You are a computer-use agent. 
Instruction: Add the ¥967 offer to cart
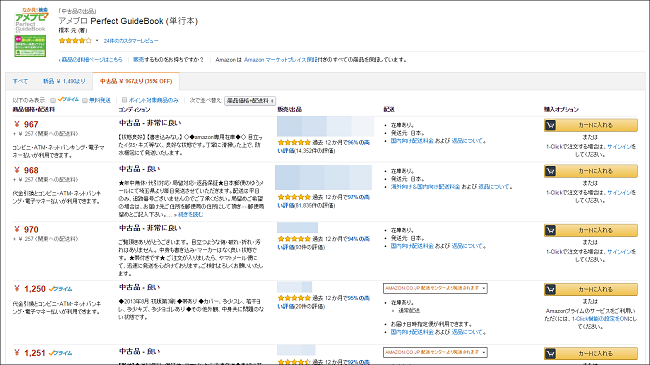pyautogui.click(x=591, y=125)
